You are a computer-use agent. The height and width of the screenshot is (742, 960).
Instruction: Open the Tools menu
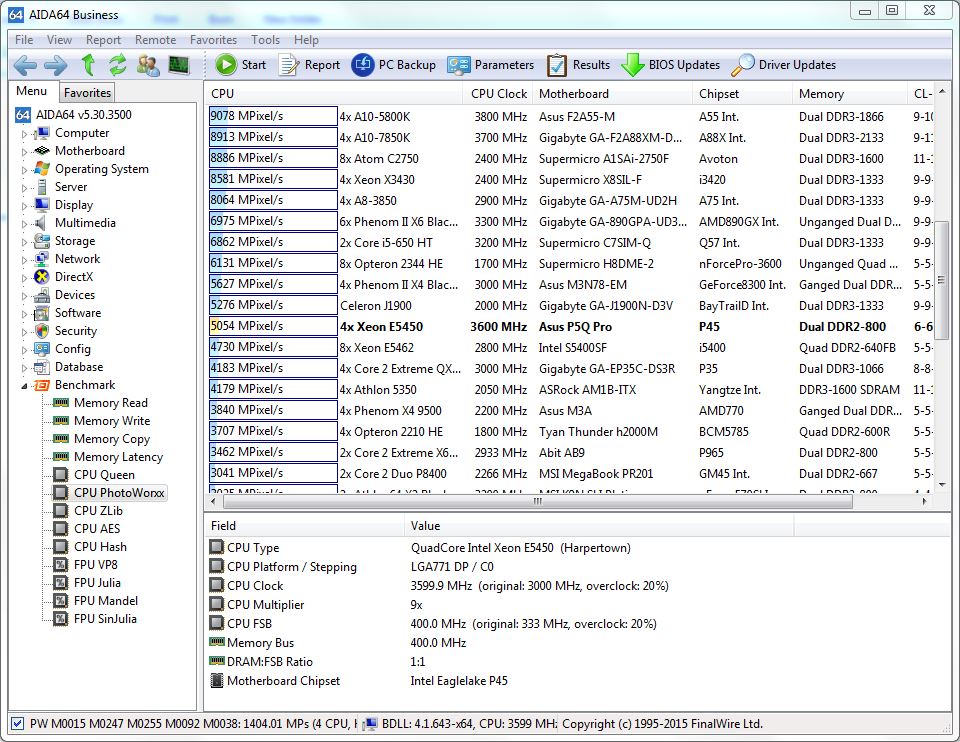pyautogui.click(x=266, y=40)
